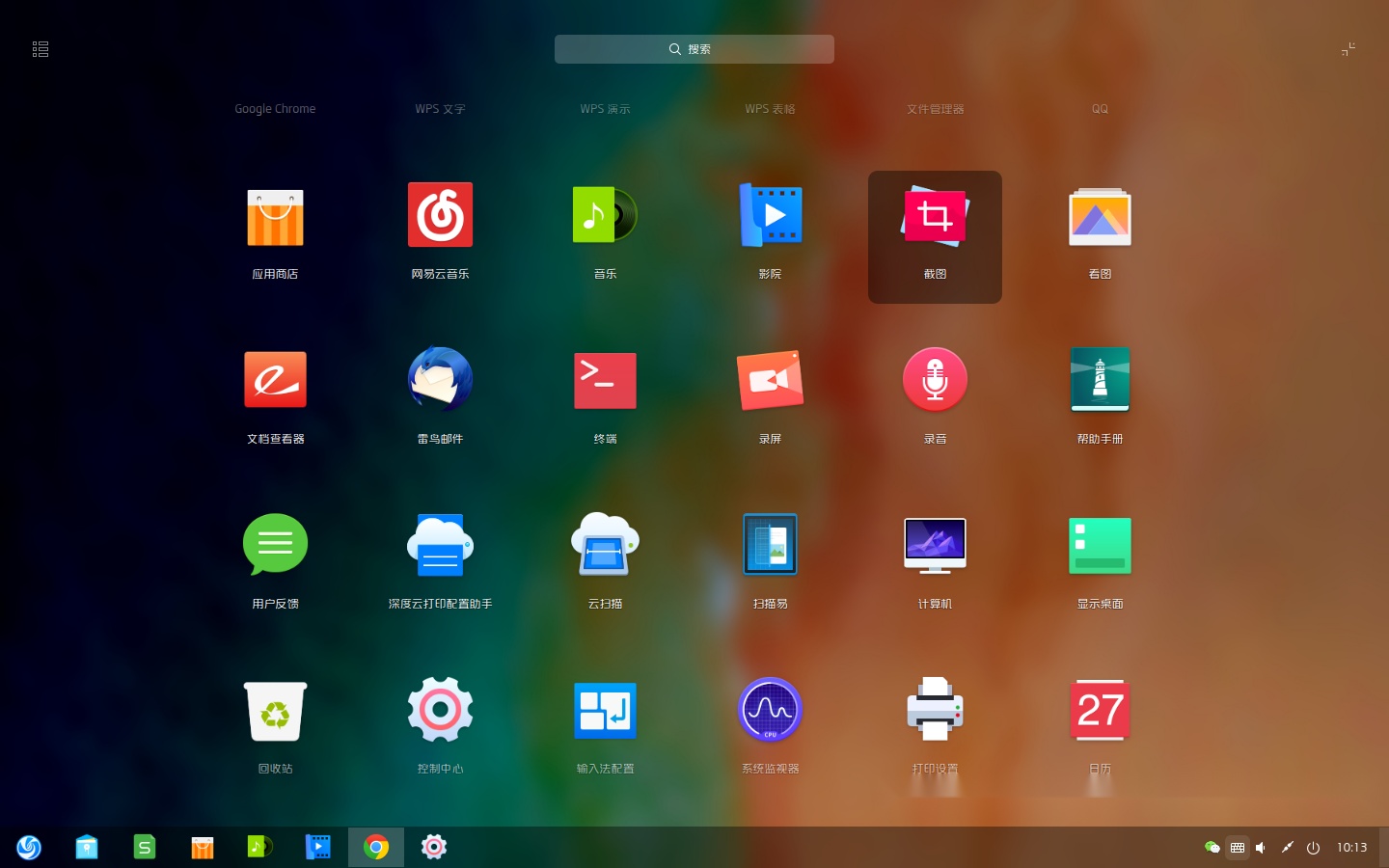Open the 计算机 computer icon

coord(935,545)
